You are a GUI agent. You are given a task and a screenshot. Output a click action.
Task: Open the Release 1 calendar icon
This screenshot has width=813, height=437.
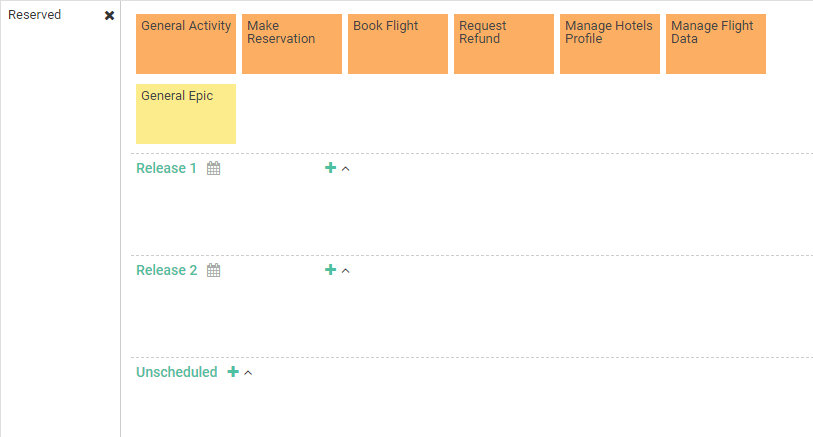(214, 168)
